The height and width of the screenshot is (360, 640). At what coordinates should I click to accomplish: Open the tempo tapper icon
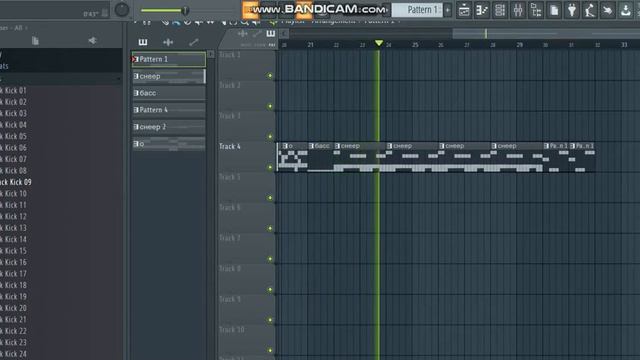[x=590, y=10]
